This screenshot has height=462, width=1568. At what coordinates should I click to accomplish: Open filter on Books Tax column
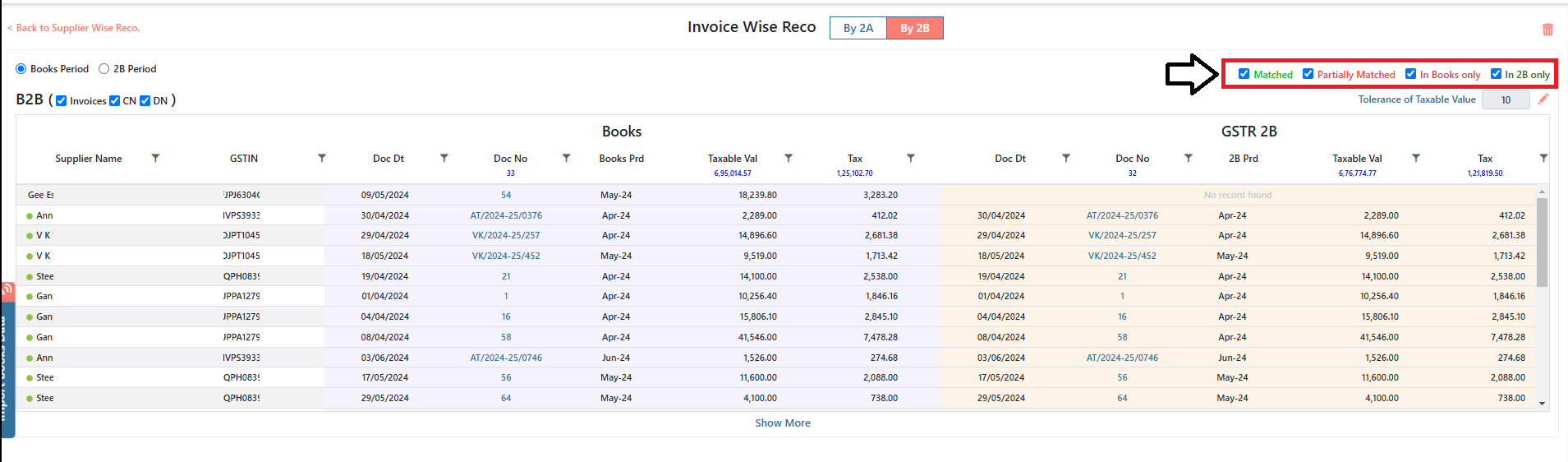(x=911, y=158)
